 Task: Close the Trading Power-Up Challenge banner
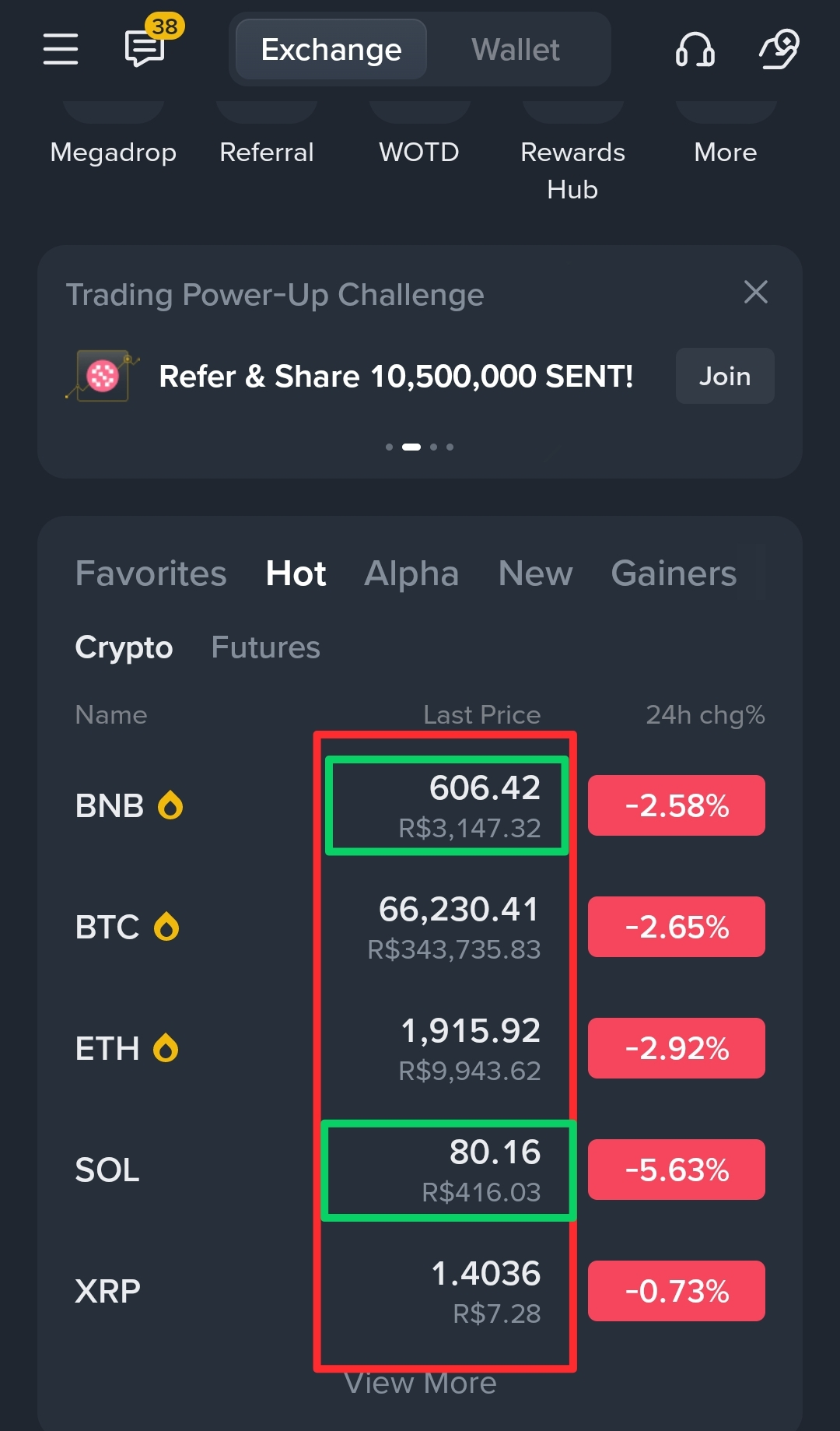pos(756,293)
